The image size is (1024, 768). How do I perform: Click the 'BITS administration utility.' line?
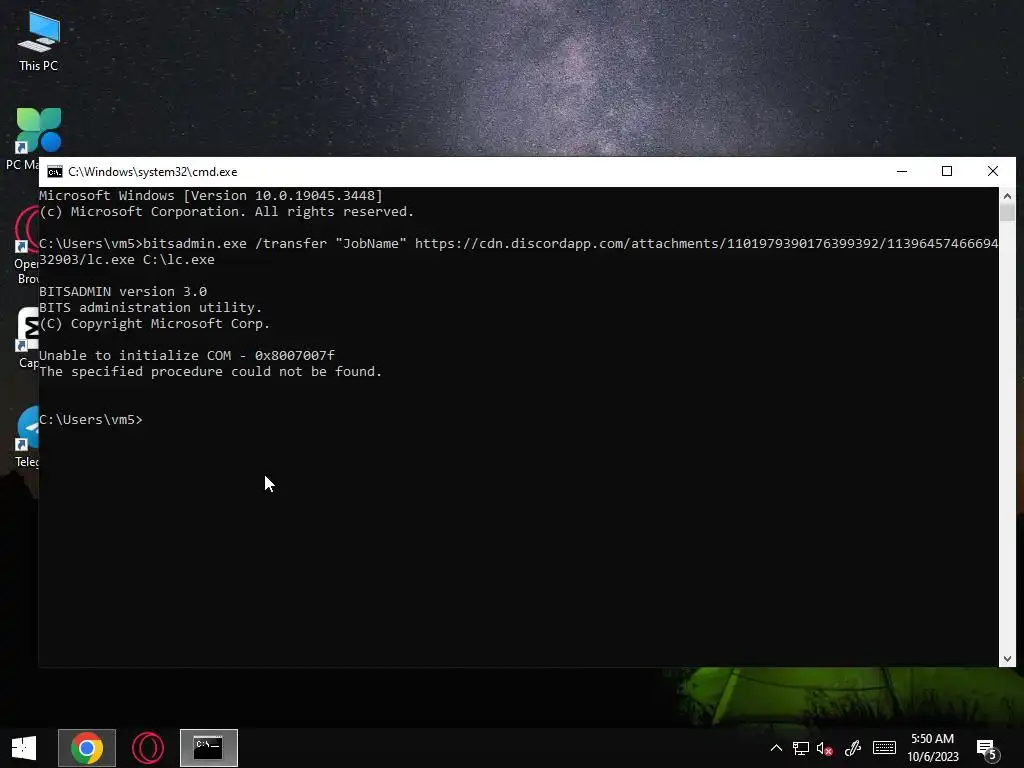(x=150, y=308)
